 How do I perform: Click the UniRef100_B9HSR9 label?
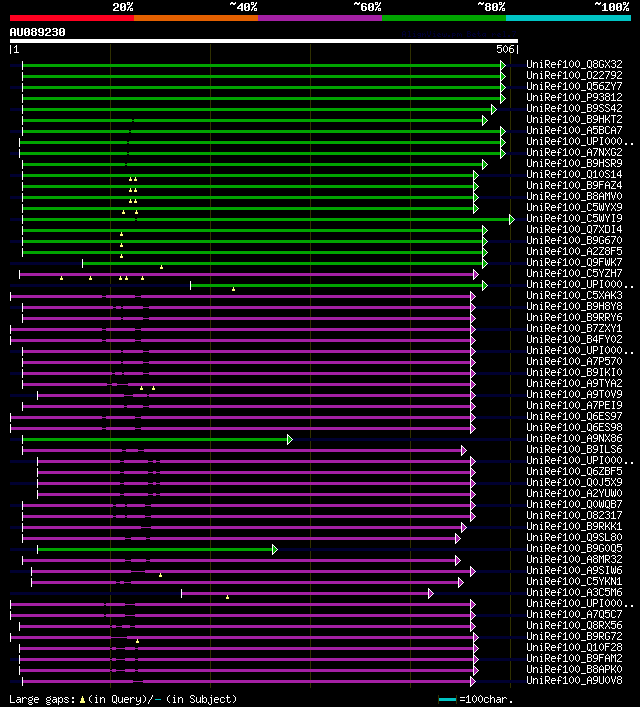coord(574,163)
